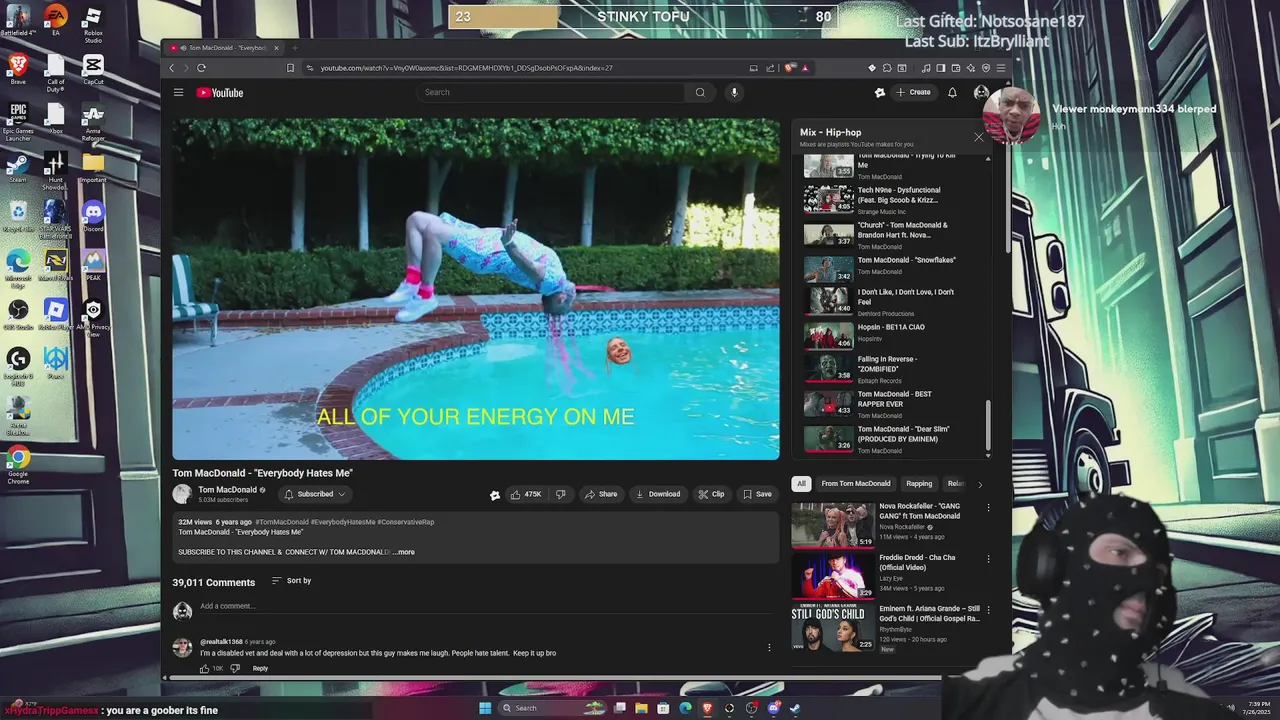This screenshot has height=720, width=1280.
Task: Like realtalk1368's comment
Action: [204, 668]
